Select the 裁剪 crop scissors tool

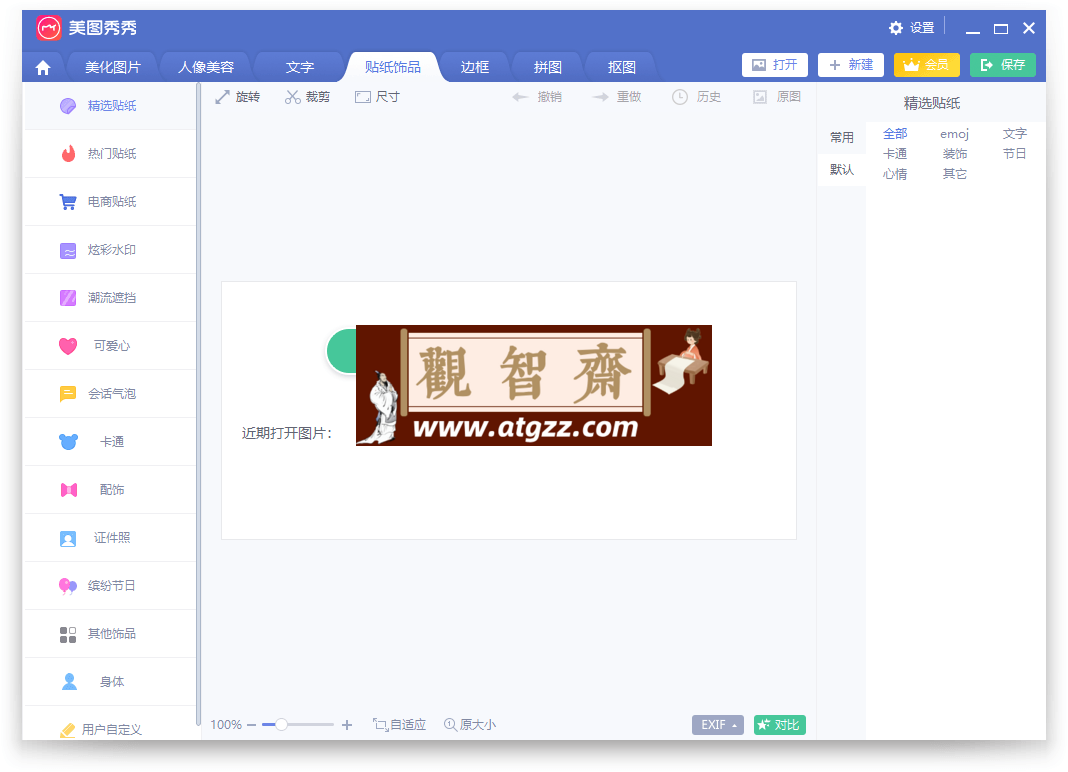pyautogui.click(x=307, y=97)
